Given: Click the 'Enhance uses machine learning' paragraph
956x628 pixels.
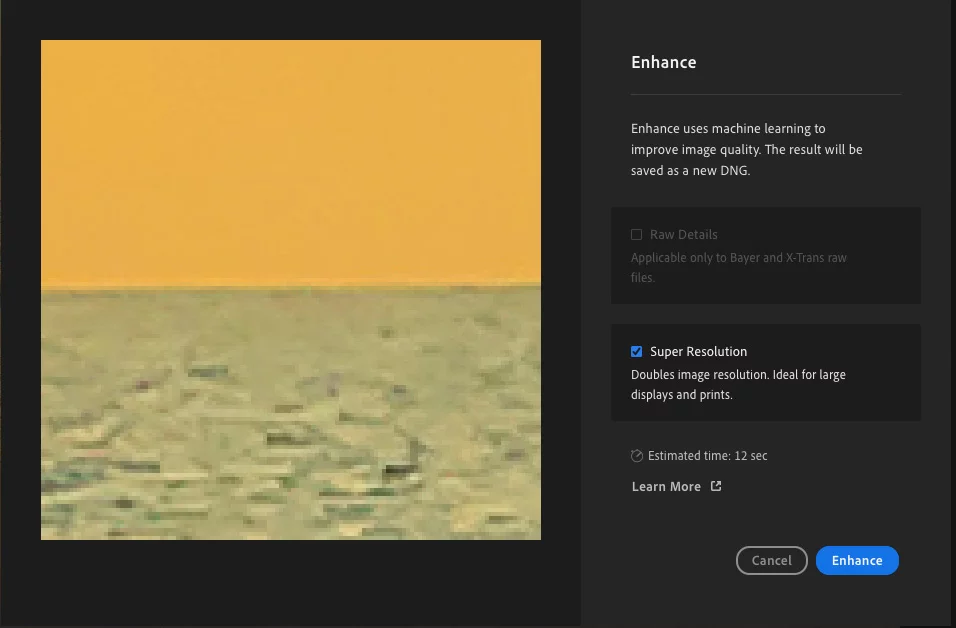Looking at the screenshot, I should pos(746,150).
